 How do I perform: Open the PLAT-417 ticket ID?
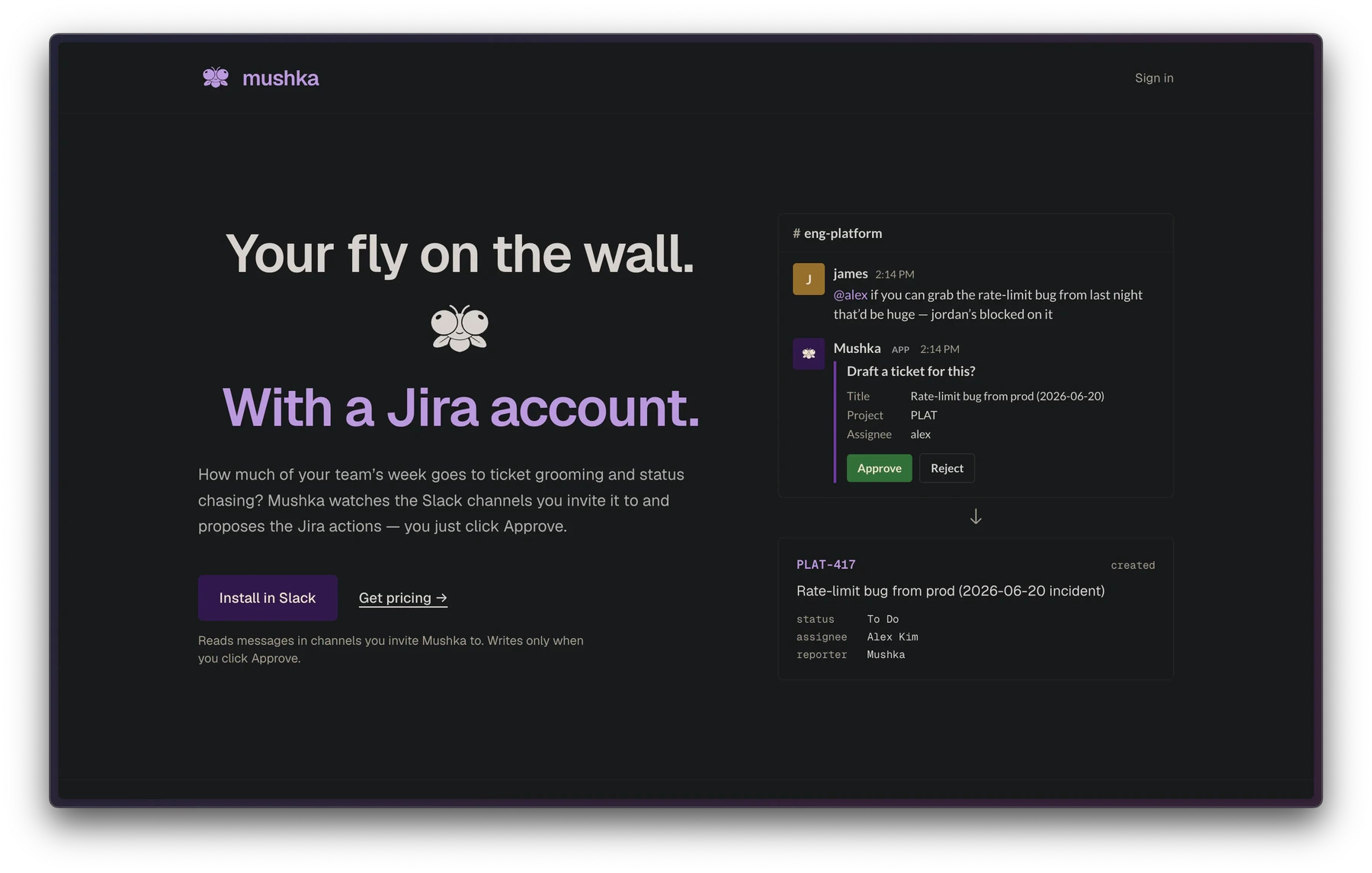tap(825, 565)
